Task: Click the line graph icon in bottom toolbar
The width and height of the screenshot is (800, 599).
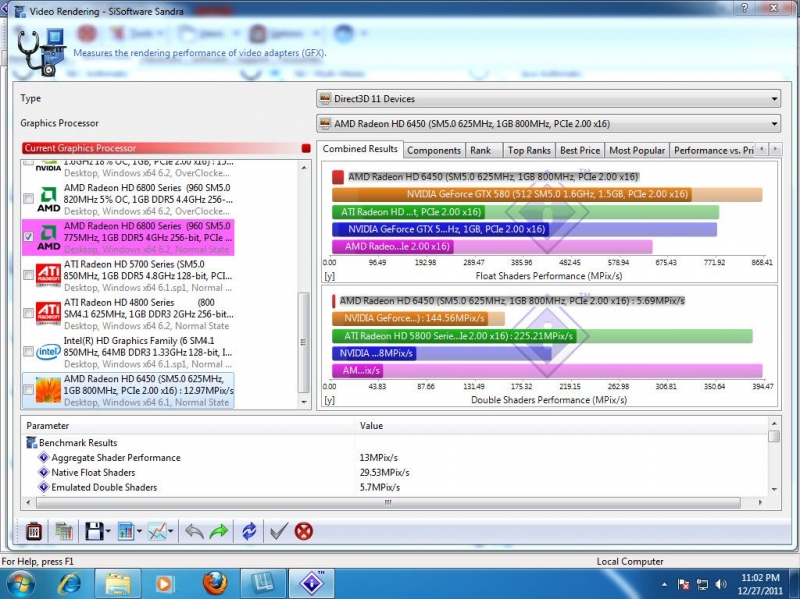Action: click(x=157, y=532)
